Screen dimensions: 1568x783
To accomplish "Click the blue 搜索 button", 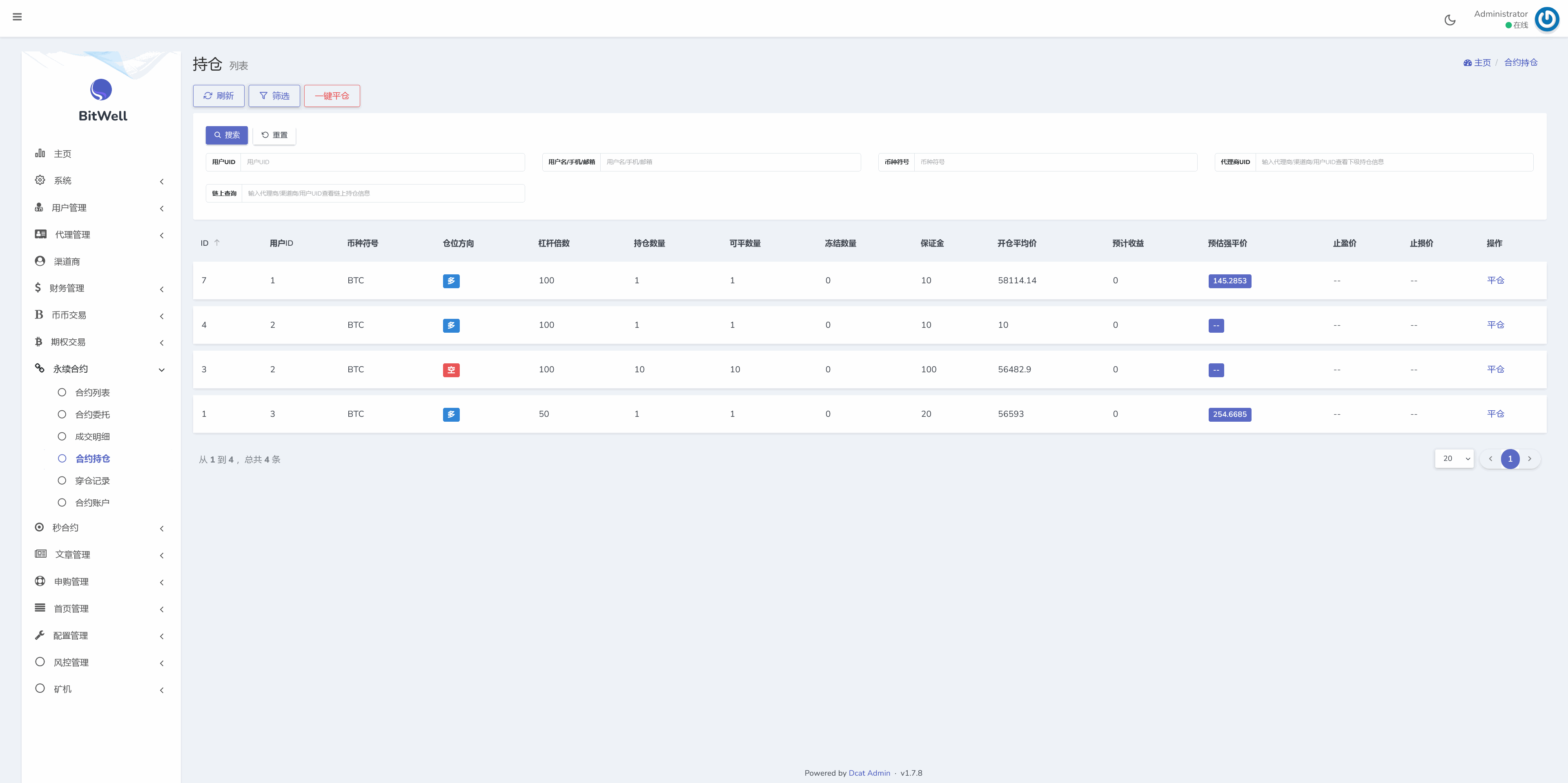I will 227,135.
